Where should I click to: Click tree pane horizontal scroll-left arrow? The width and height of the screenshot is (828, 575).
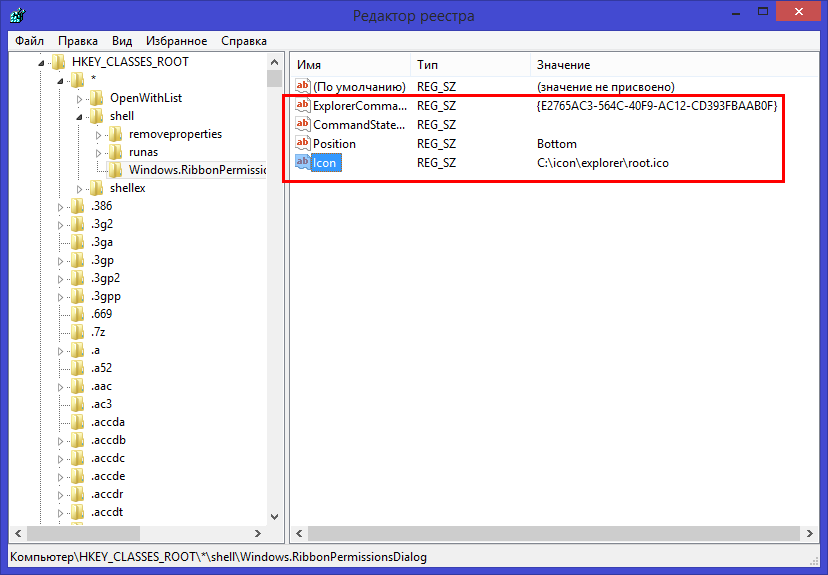[x=18, y=533]
